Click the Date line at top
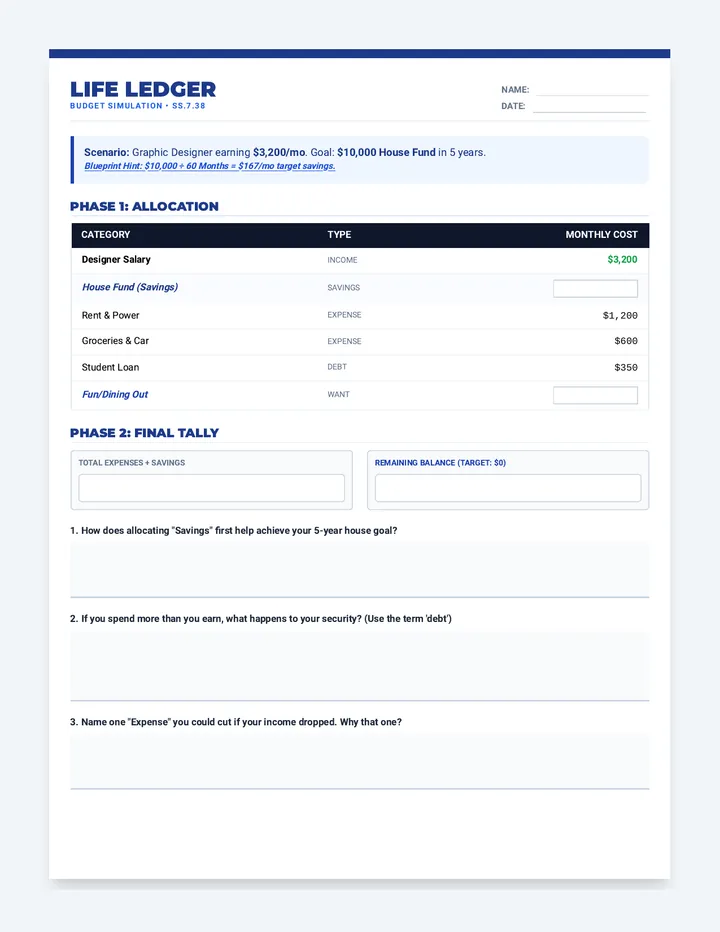Viewport: 720px width, 932px height. click(589, 106)
